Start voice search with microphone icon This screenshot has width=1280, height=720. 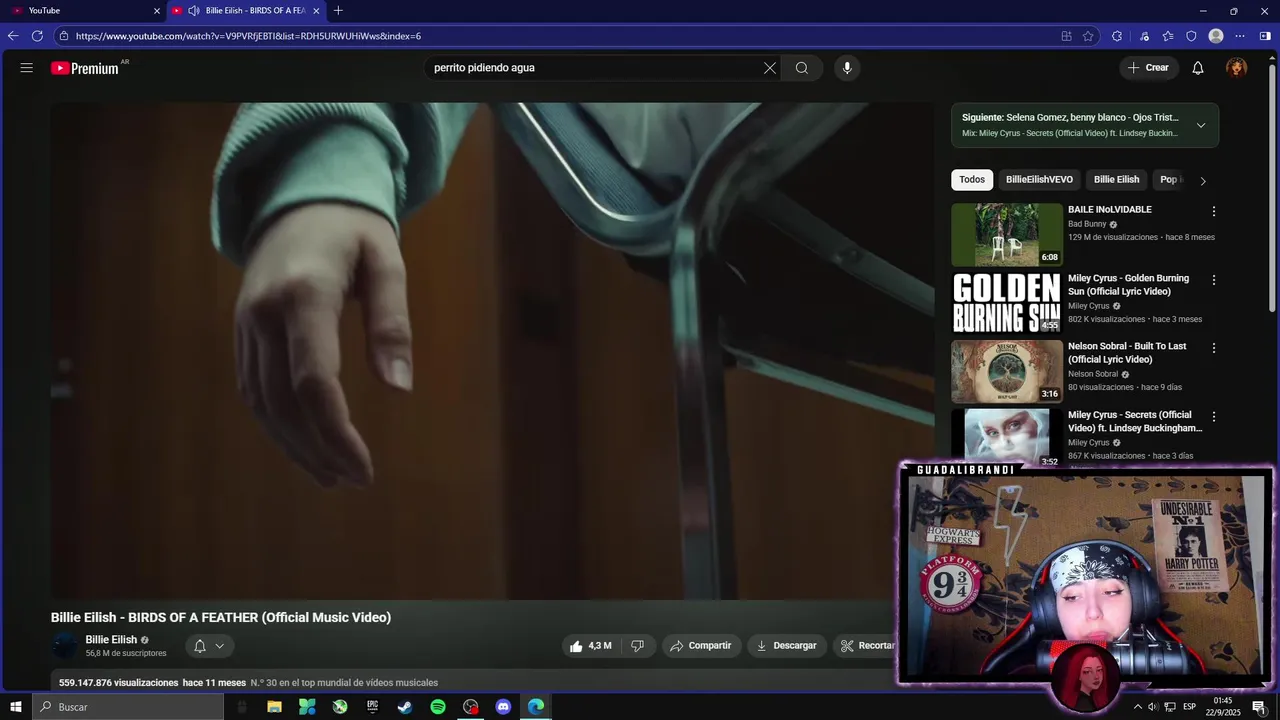[x=847, y=68]
